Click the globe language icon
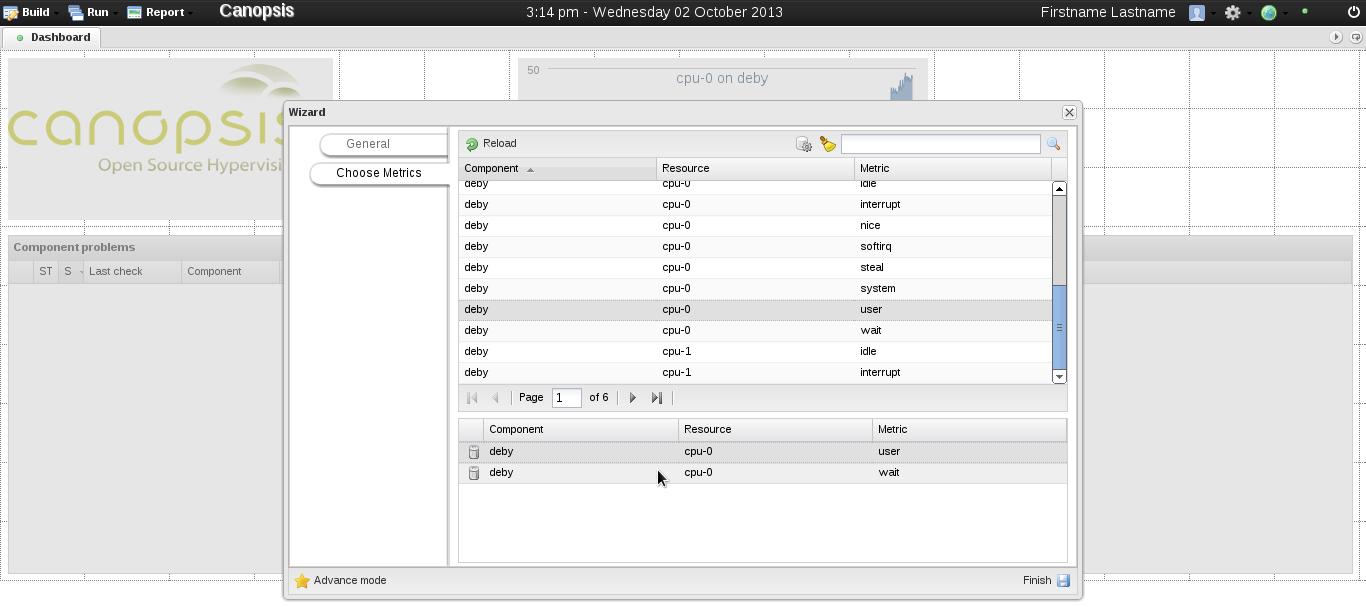The height and width of the screenshot is (607, 1366). pyautogui.click(x=1268, y=13)
